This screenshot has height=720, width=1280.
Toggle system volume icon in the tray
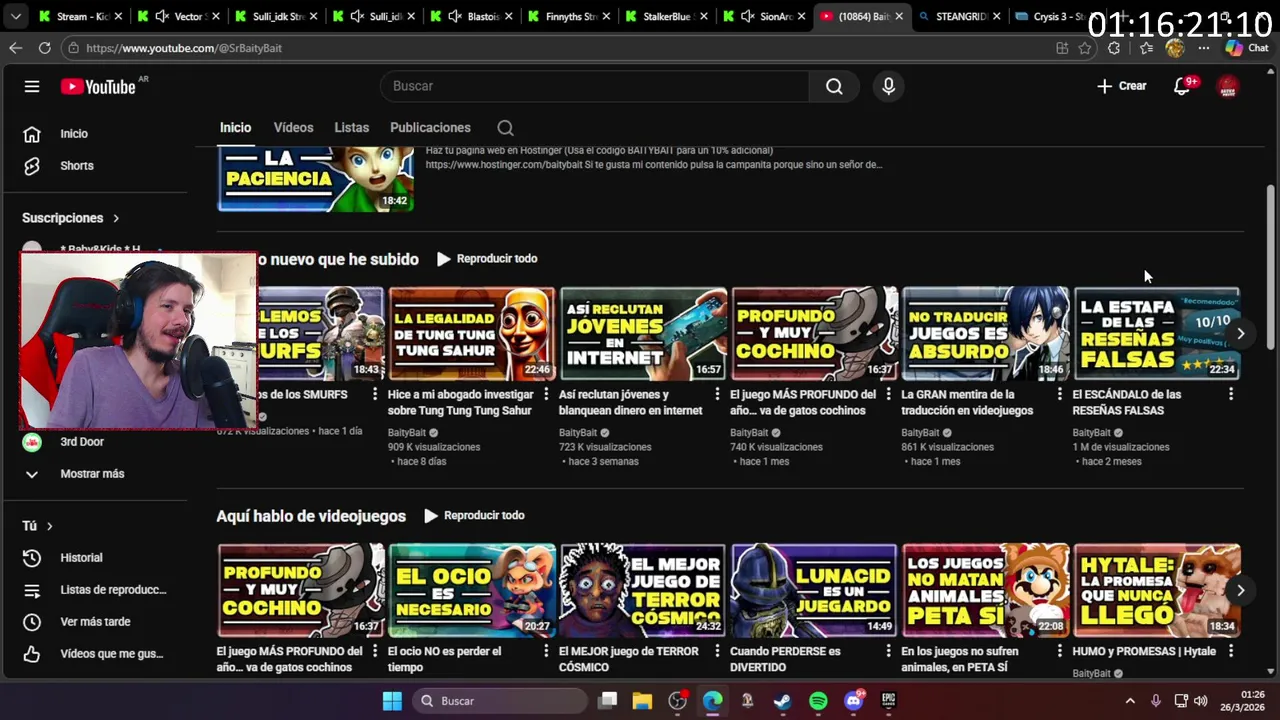(x=1201, y=701)
